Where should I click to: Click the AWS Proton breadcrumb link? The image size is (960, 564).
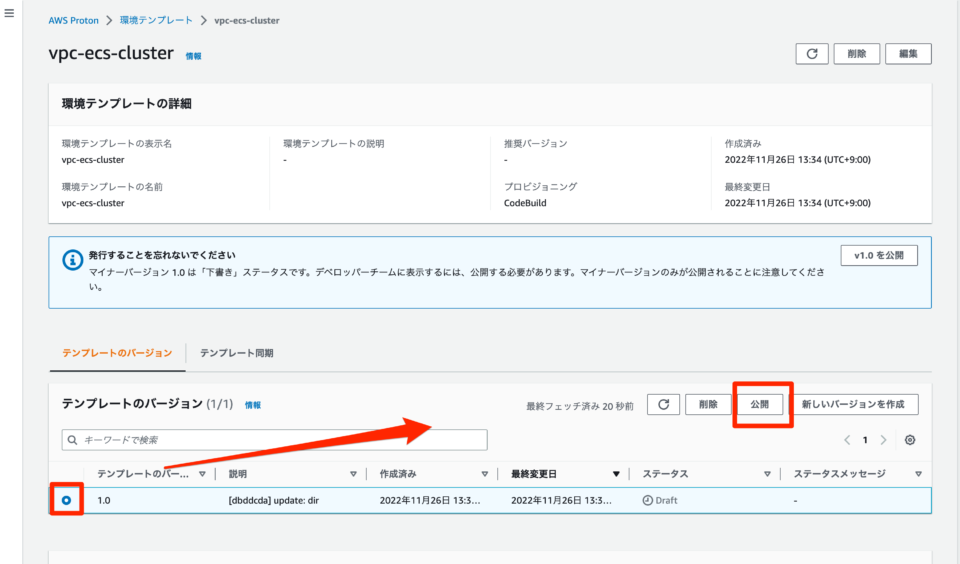(73, 20)
